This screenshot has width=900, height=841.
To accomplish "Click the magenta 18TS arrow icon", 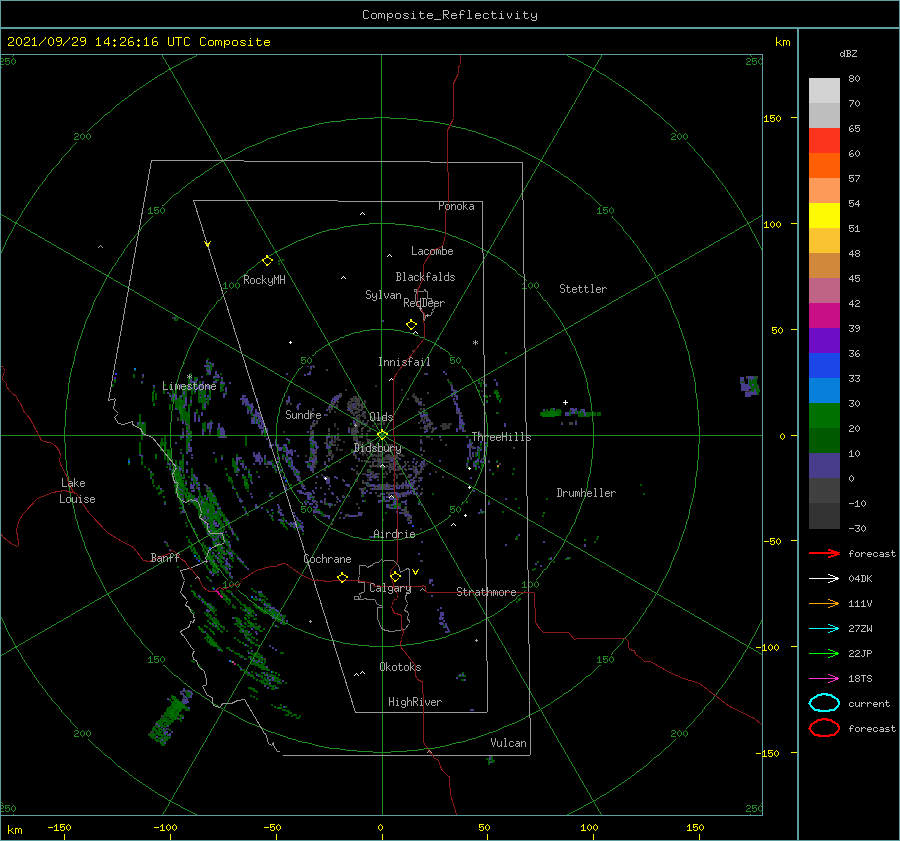I will tap(824, 679).
